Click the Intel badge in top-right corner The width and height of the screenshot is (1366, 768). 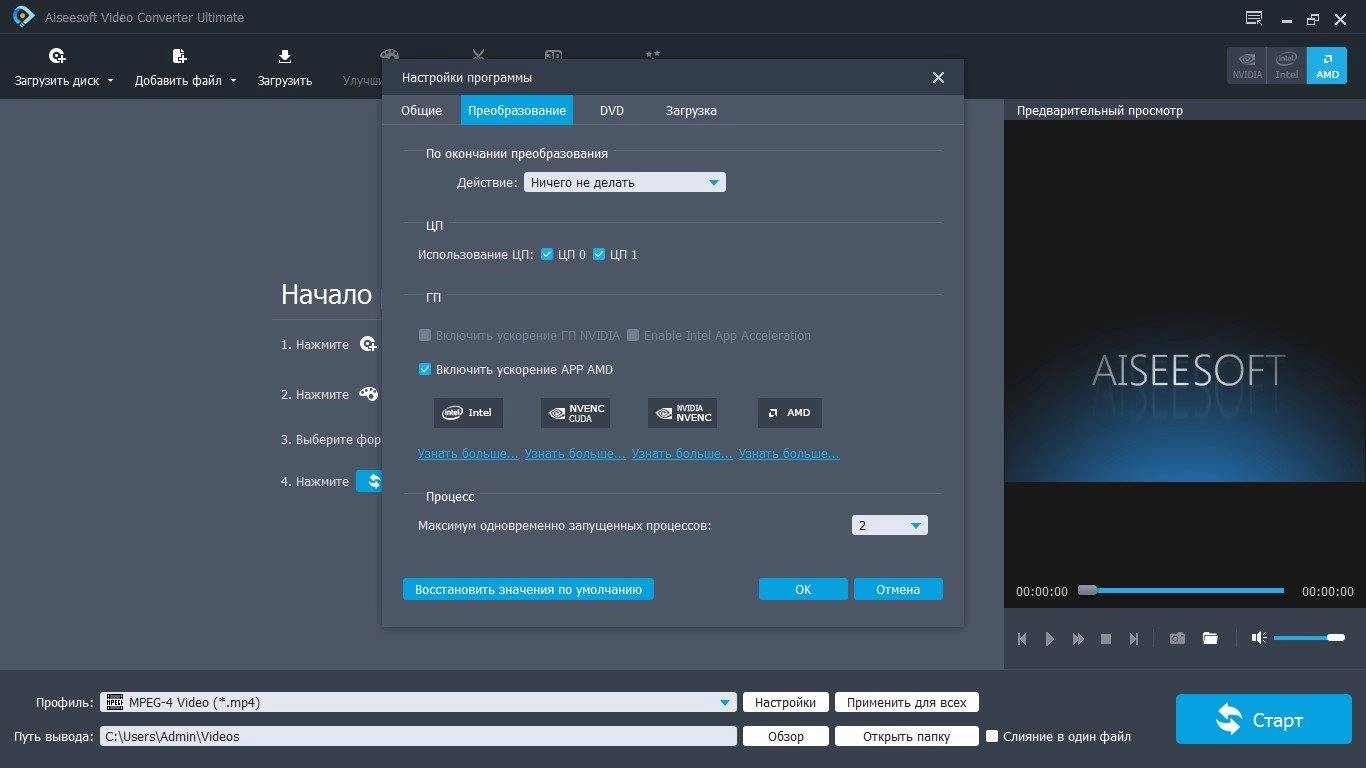pos(1287,65)
